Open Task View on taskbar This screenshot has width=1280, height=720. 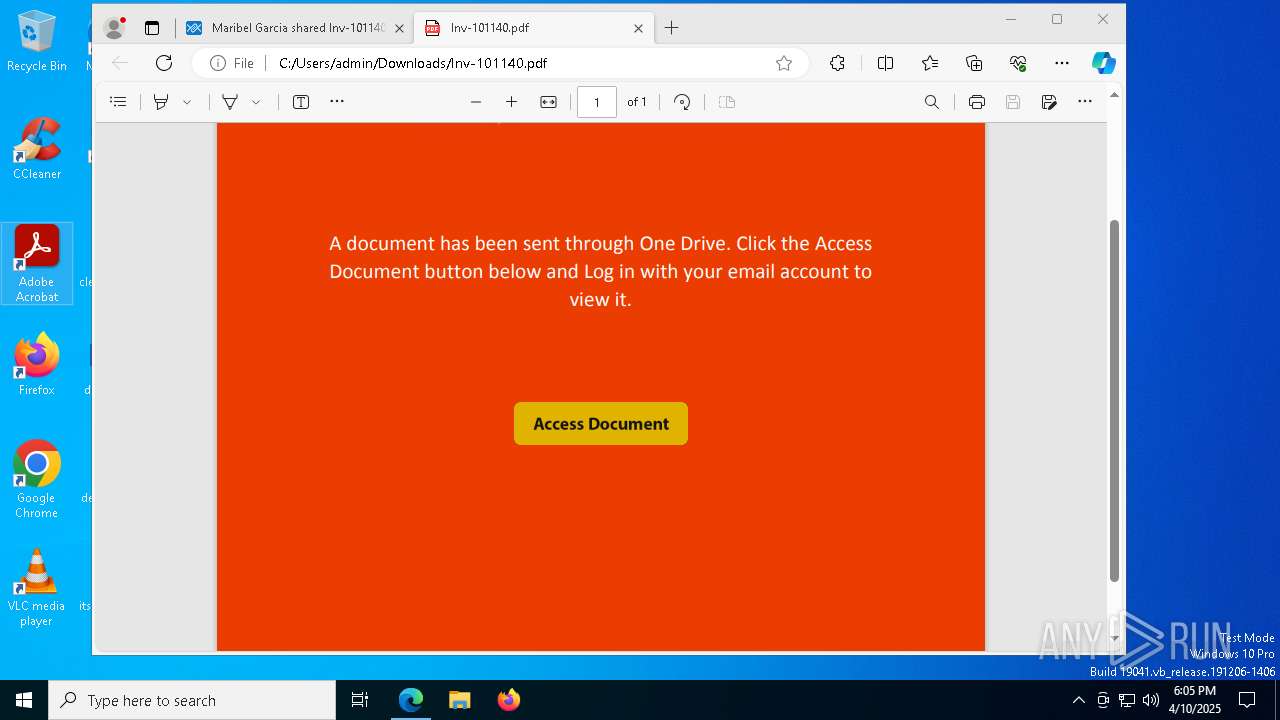[360, 700]
